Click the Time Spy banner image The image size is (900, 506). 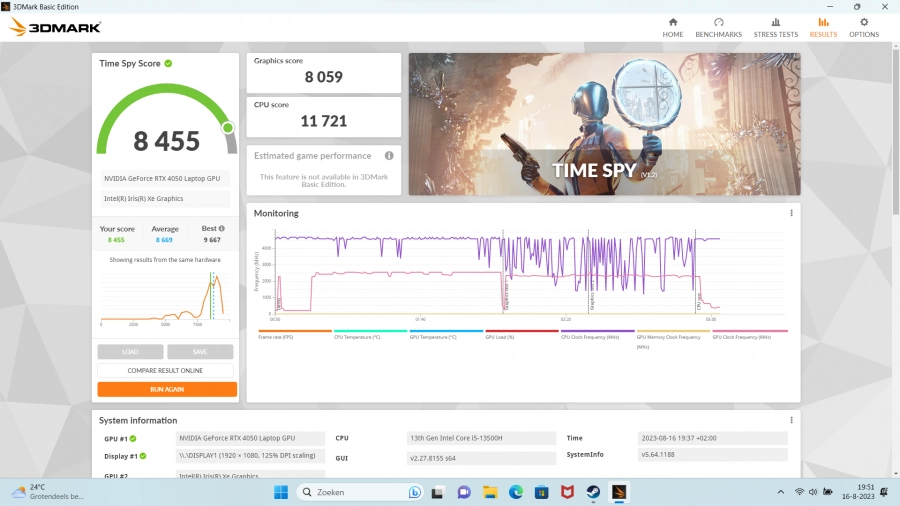(x=604, y=124)
